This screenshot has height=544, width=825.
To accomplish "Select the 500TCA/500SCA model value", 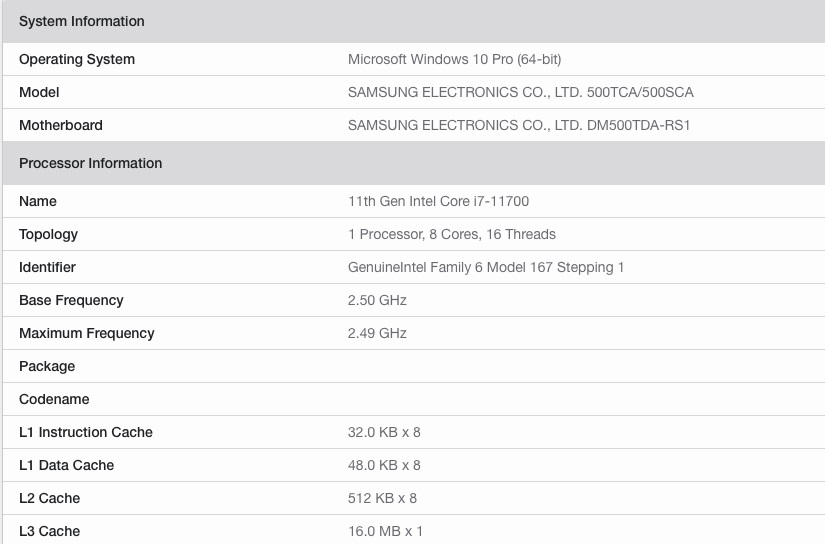I will (520, 92).
